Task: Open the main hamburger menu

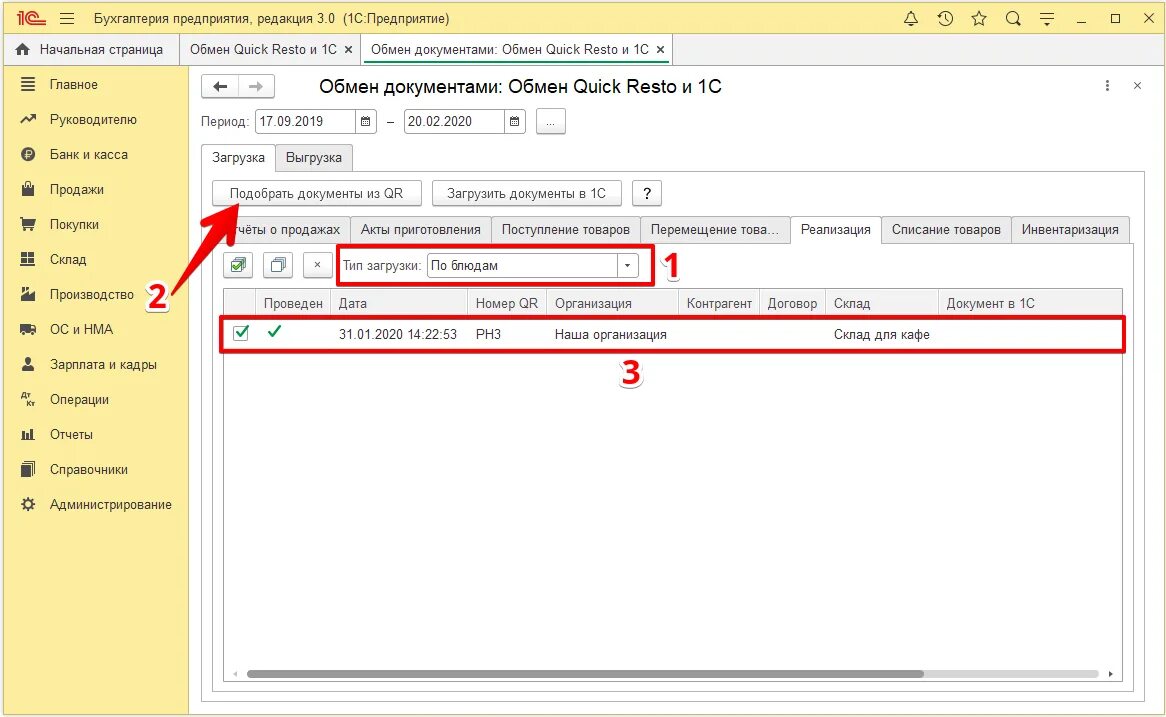Action: 67,19
